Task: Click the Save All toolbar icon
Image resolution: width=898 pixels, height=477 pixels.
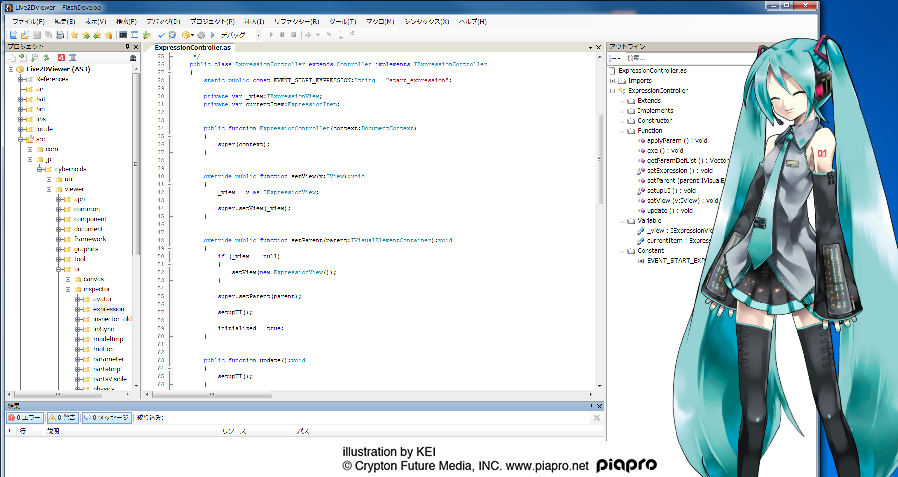Action: 48,35
